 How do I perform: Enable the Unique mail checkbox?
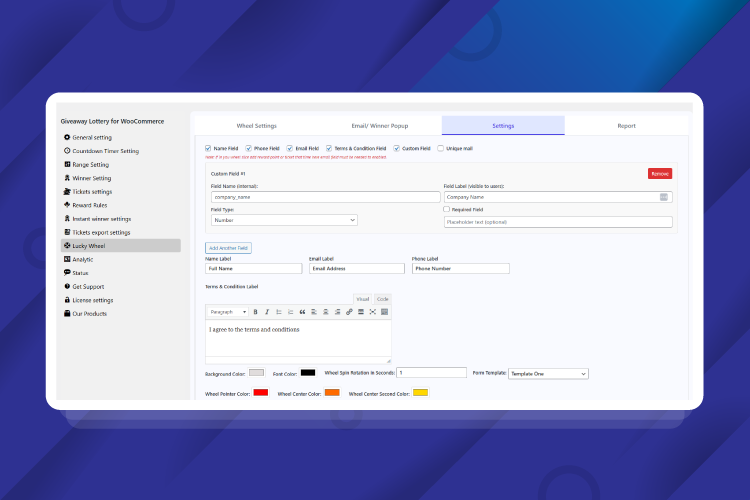[x=440, y=149]
